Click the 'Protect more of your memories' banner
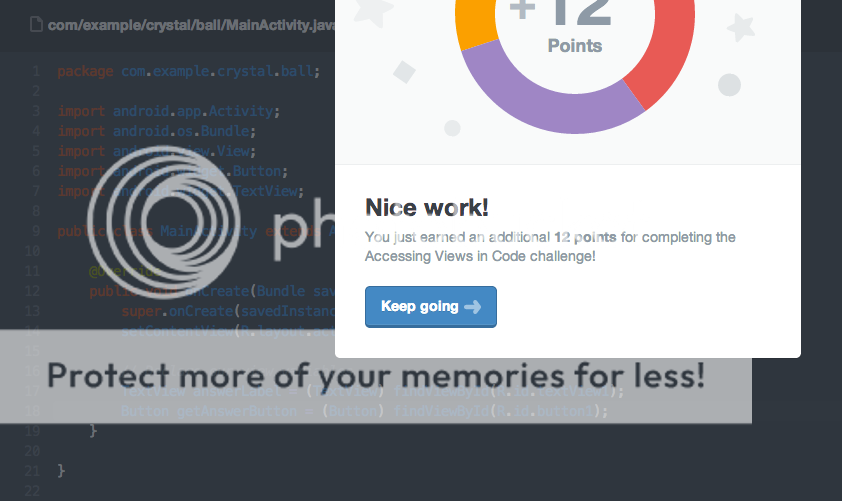Image resolution: width=842 pixels, height=501 pixels. coord(375,377)
